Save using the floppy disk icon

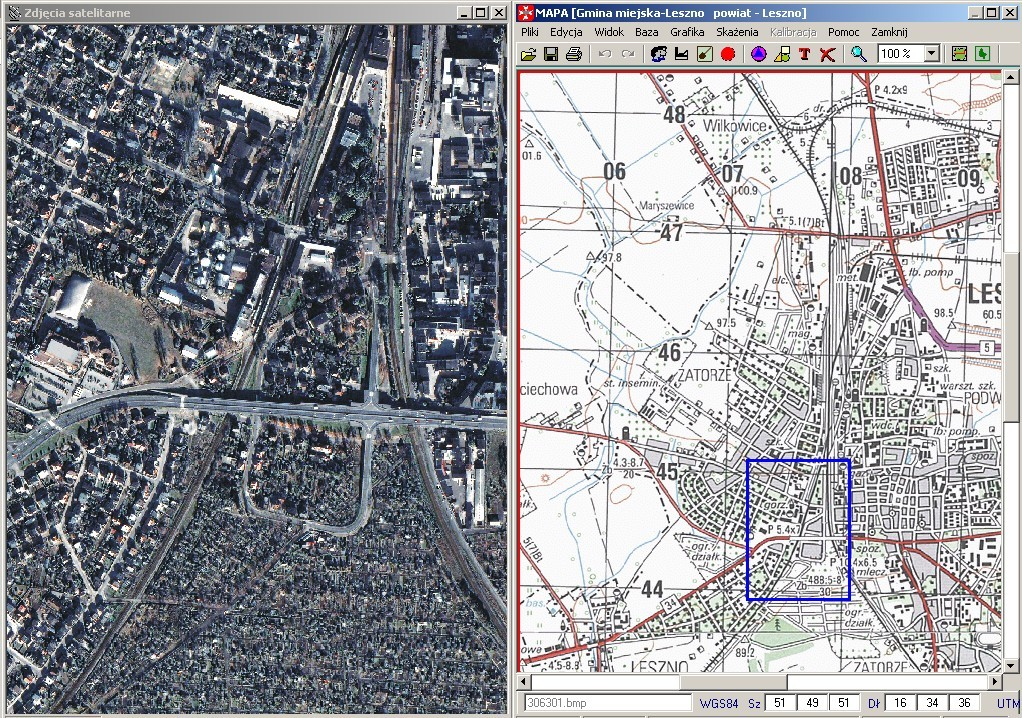[x=551, y=54]
